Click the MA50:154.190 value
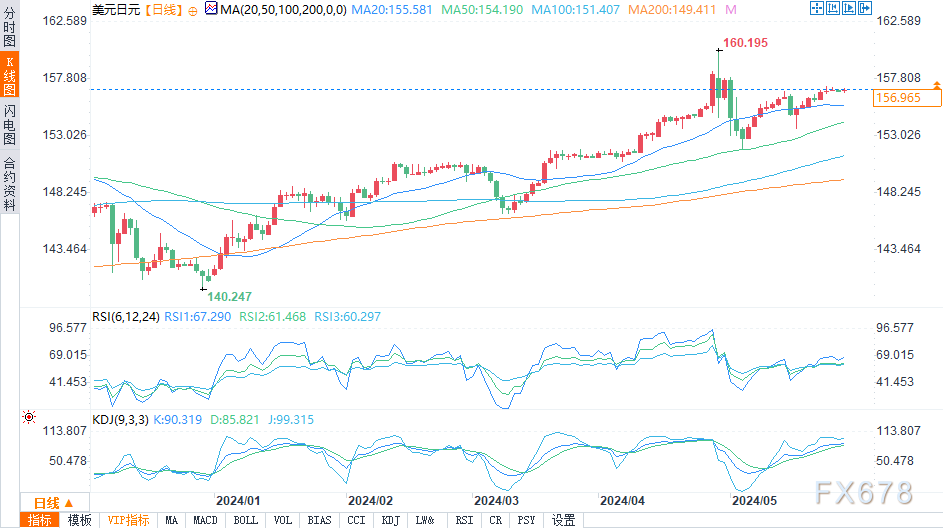 482,10
